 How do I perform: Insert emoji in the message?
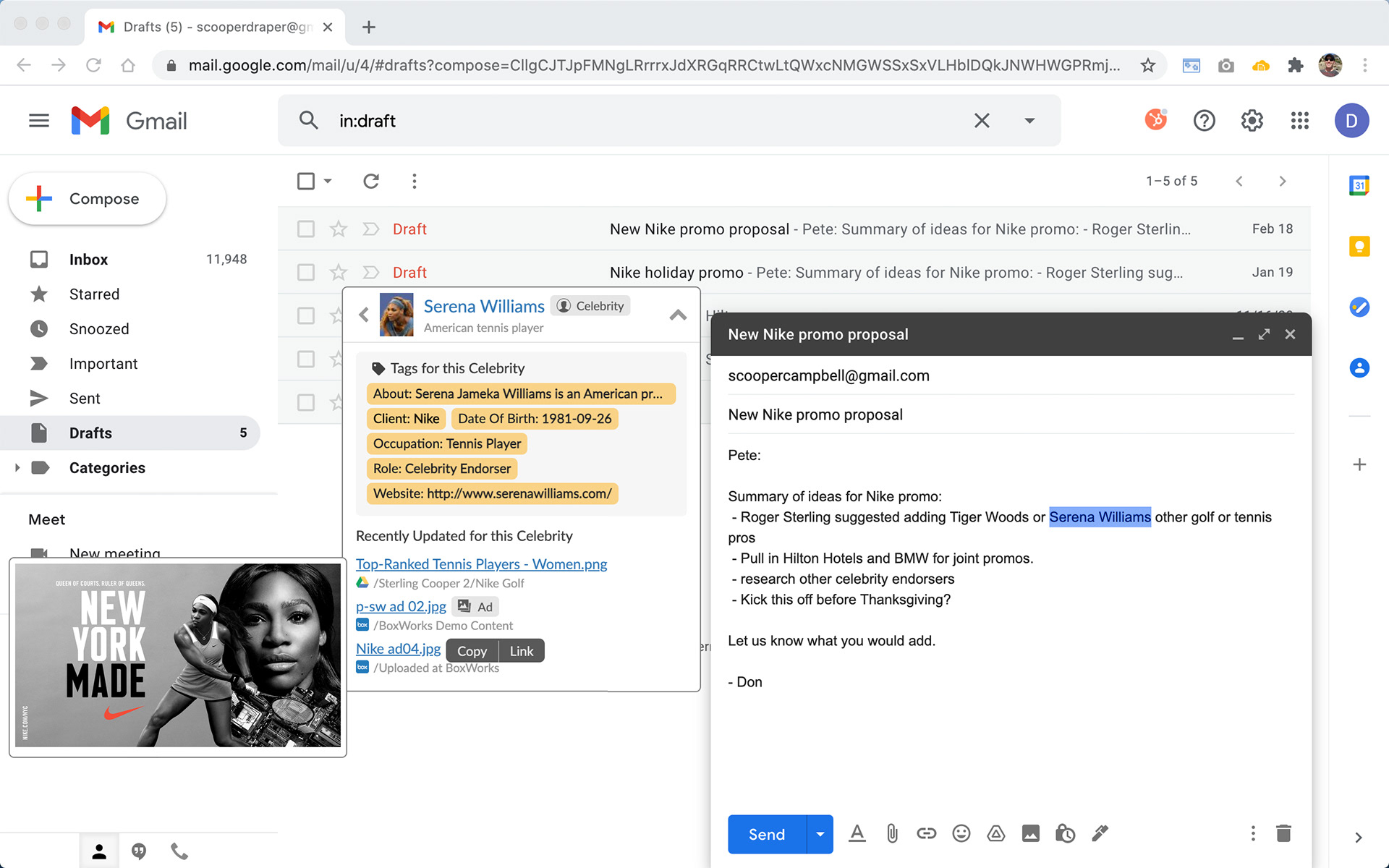point(961,834)
